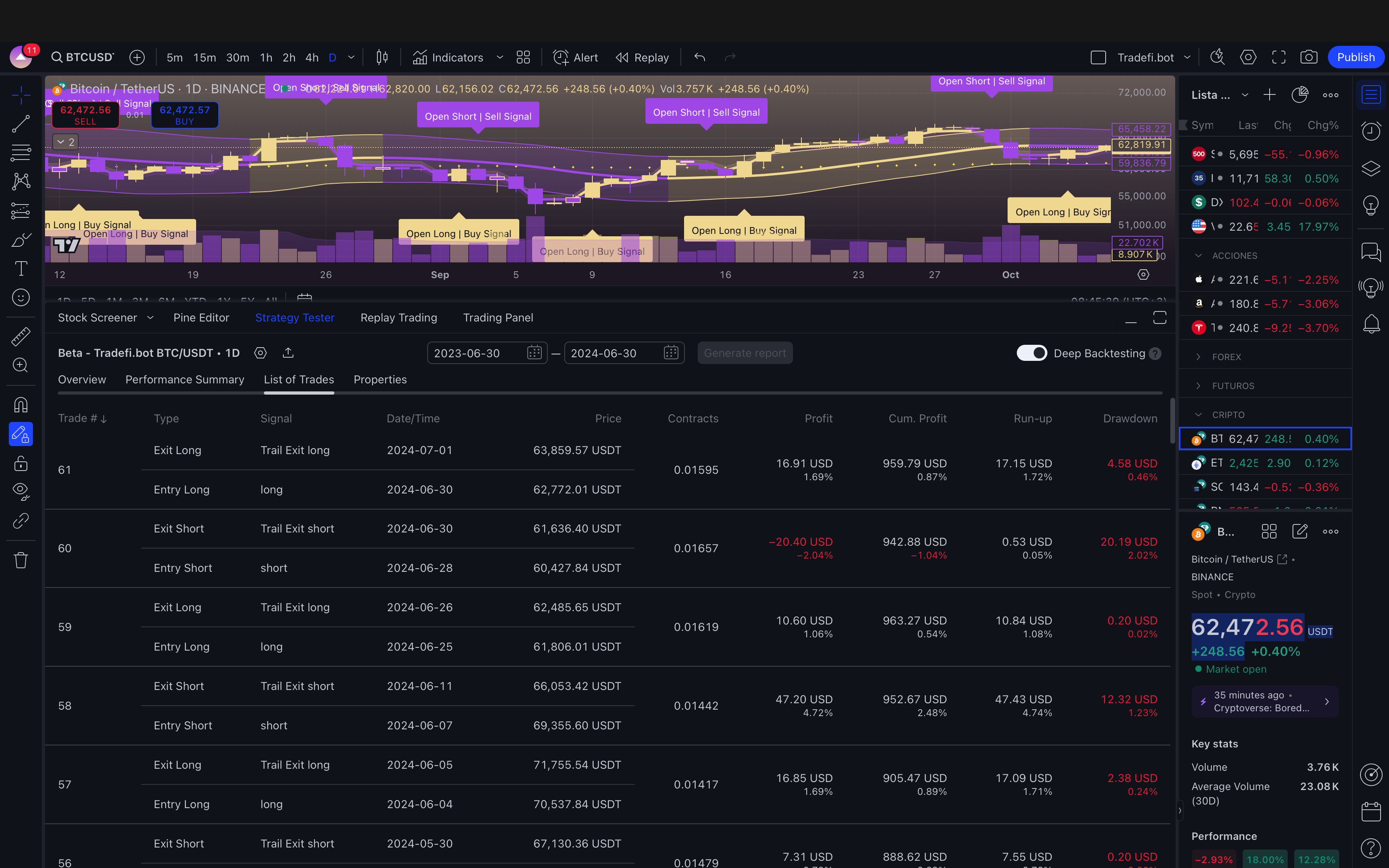
Task: Click the trash remove objects icon
Action: pyautogui.click(x=21, y=560)
